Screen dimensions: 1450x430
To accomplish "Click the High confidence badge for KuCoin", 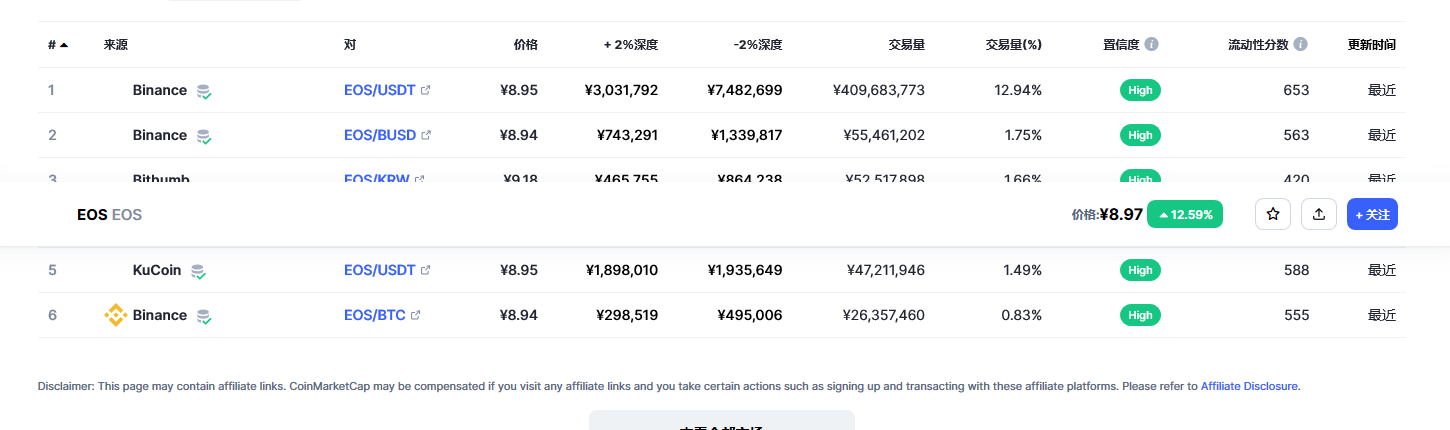I will pos(1140,270).
